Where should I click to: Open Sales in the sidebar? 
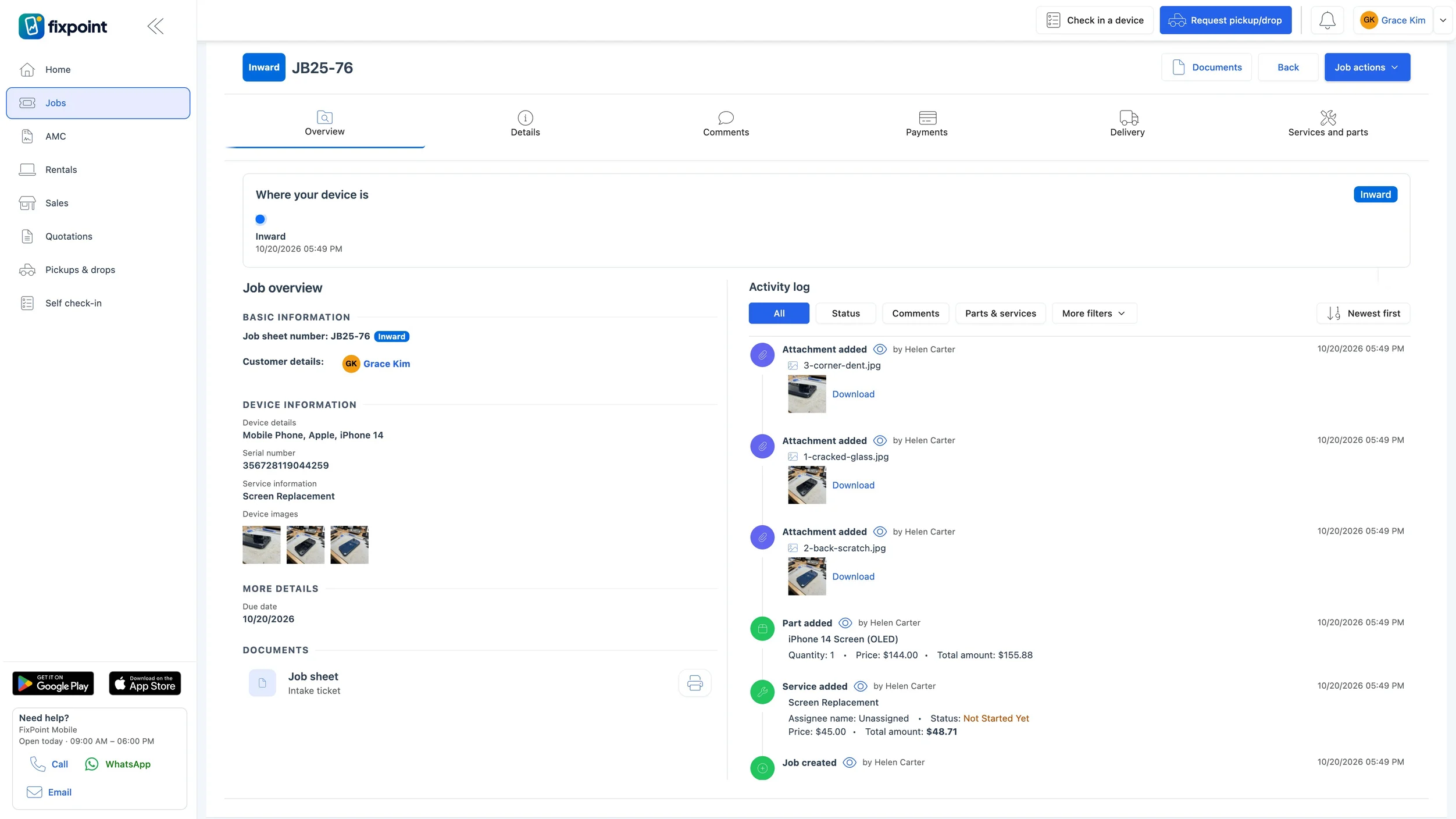pyautogui.click(x=98, y=203)
